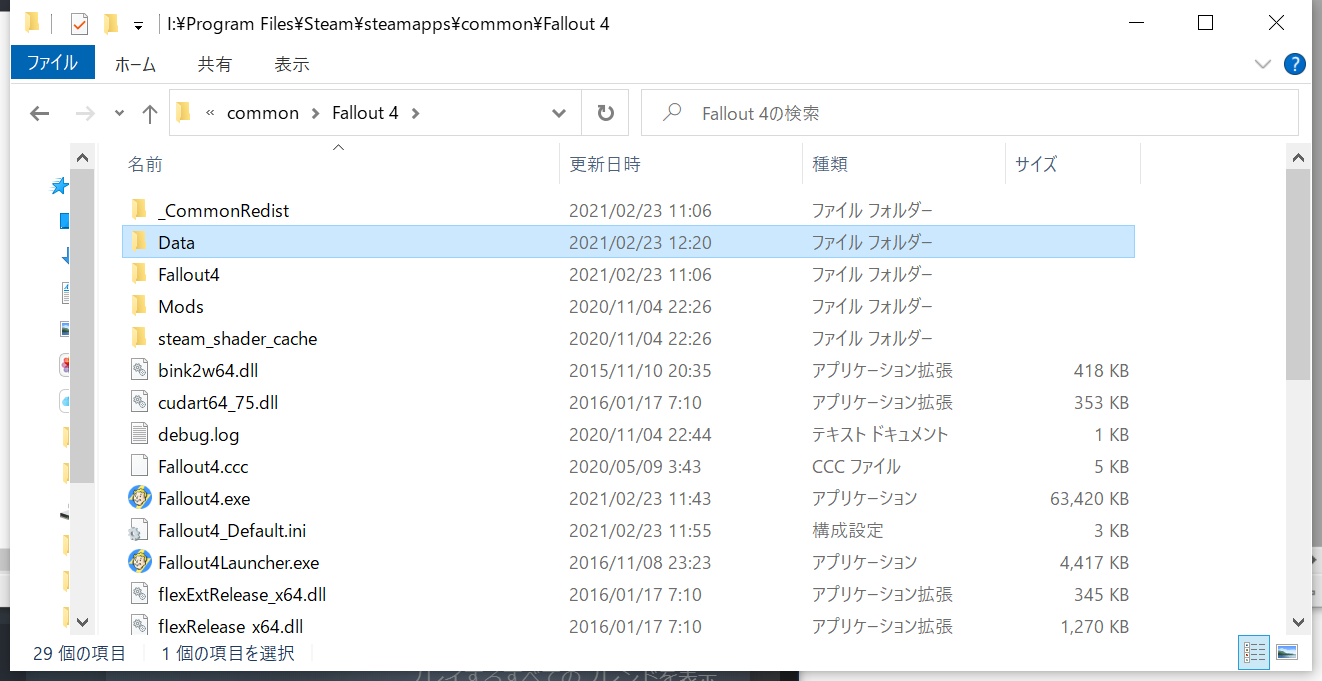Open the address bar history dropdown
Image resolution: width=1322 pixels, height=681 pixels.
point(558,112)
